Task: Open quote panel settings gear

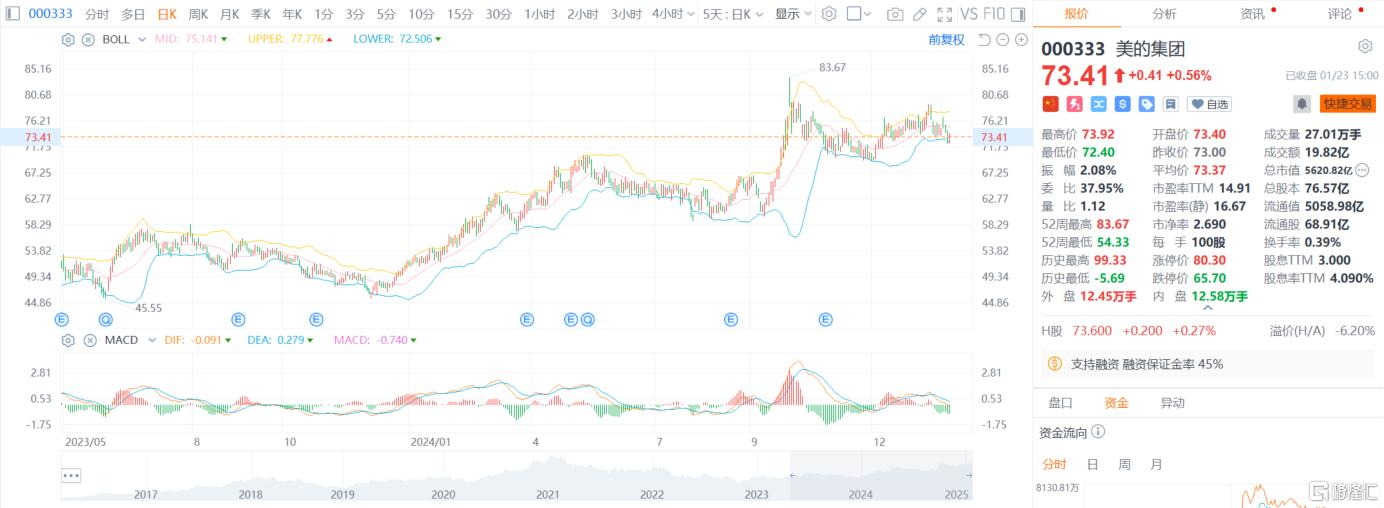Action: [1365, 46]
